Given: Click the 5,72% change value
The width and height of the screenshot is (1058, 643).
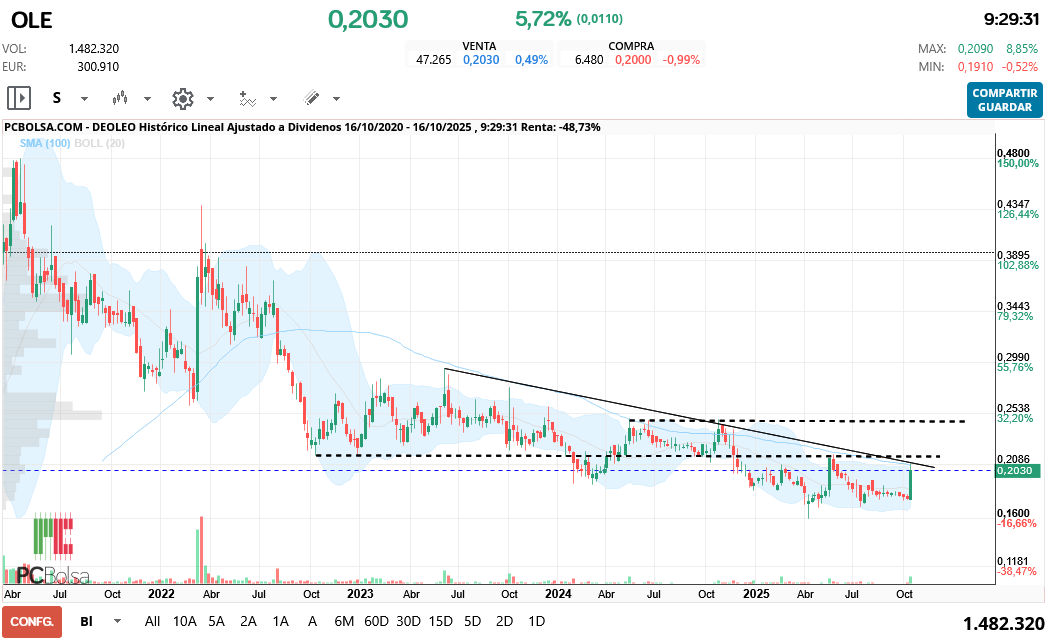Looking at the screenshot, I should pyautogui.click(x=542, y=19).
